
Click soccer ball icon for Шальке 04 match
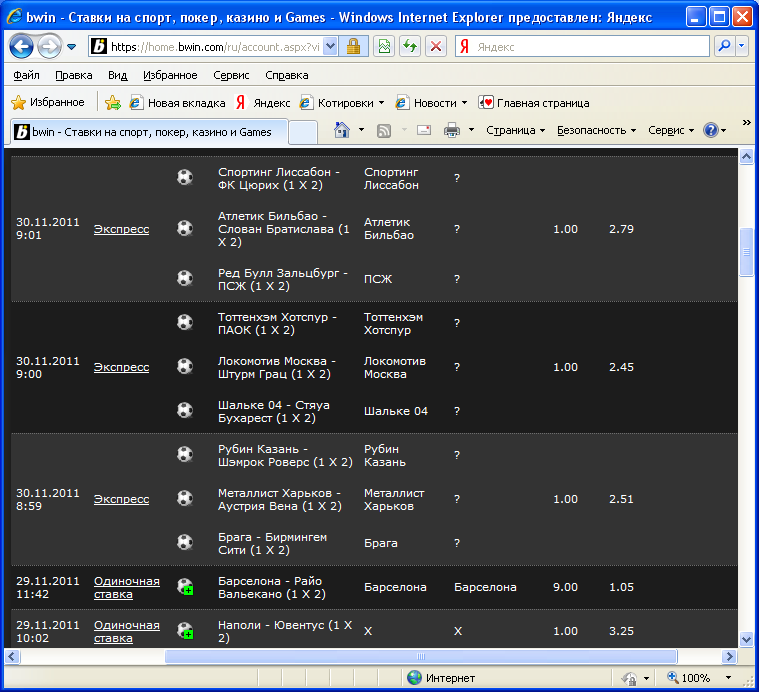[x=185, y=410]
